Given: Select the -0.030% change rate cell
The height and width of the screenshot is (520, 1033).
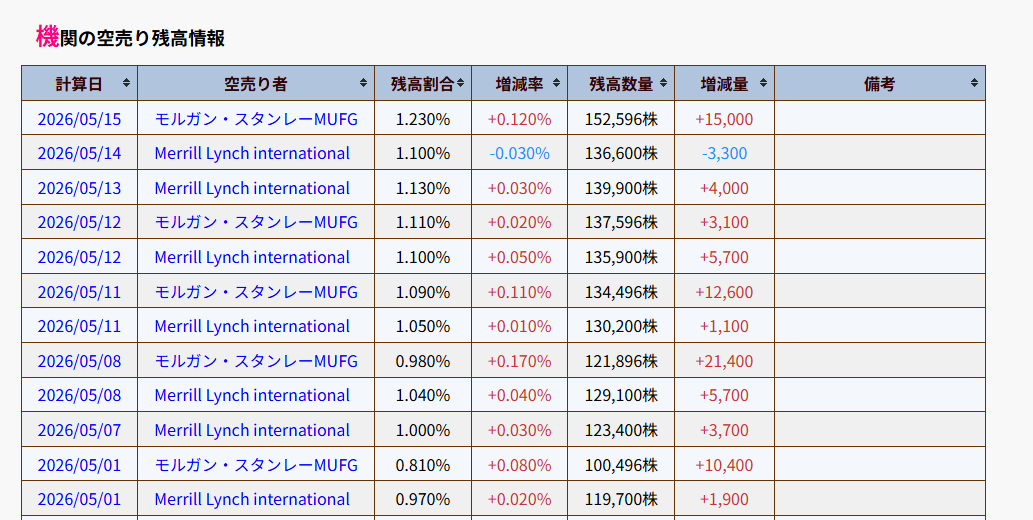Looking at the screenshot, I should tap(520, 154).
